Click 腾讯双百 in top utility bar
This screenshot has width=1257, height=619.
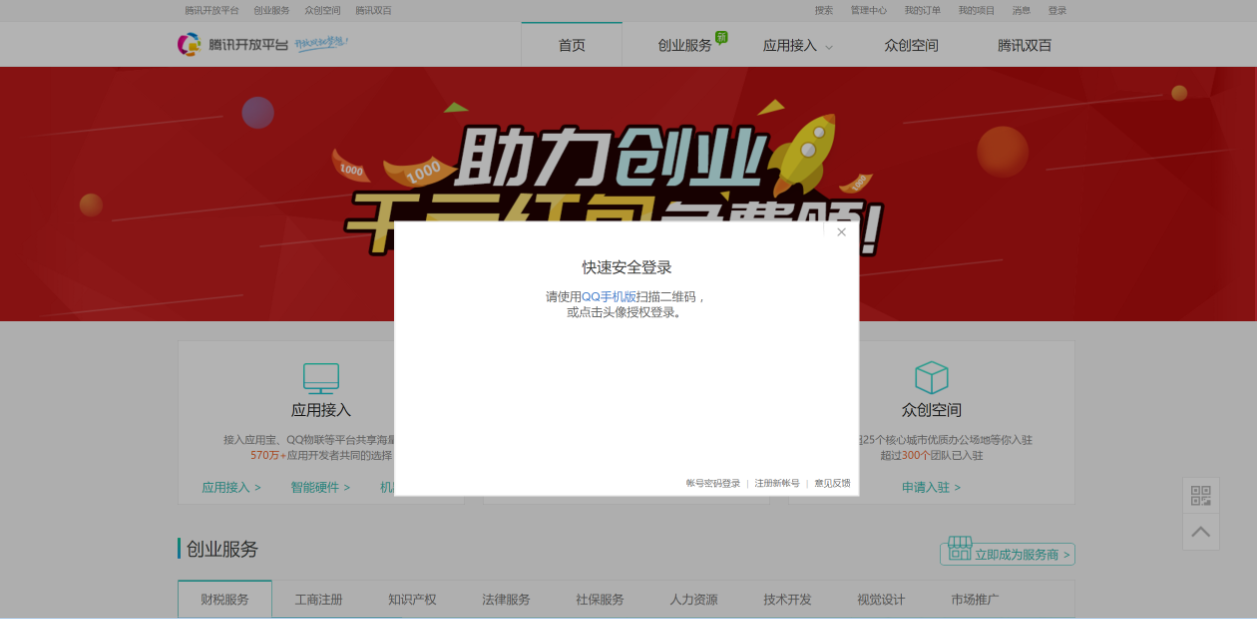coord(373,10)
